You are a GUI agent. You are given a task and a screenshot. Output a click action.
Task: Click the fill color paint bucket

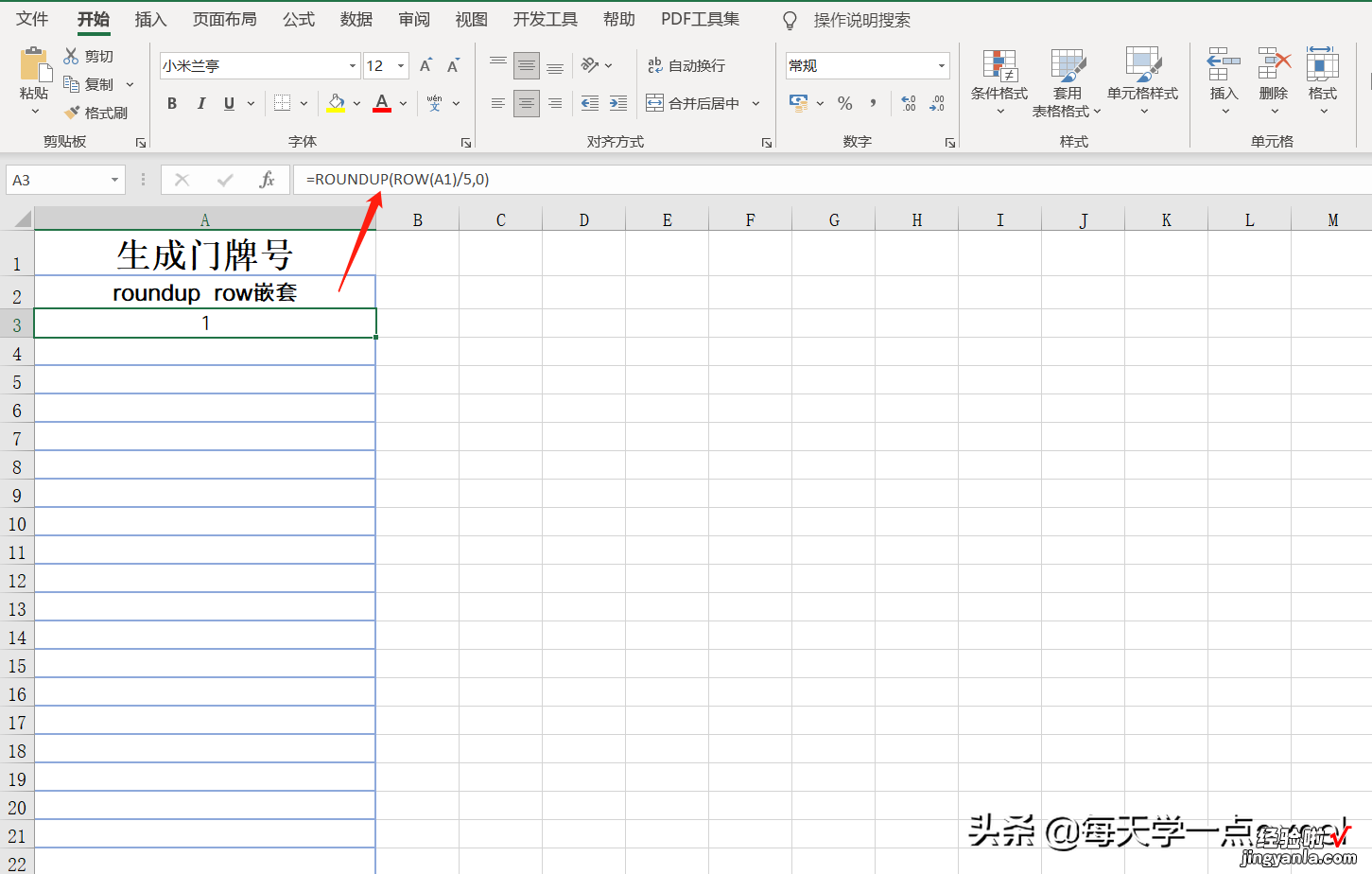pos(336,103)
